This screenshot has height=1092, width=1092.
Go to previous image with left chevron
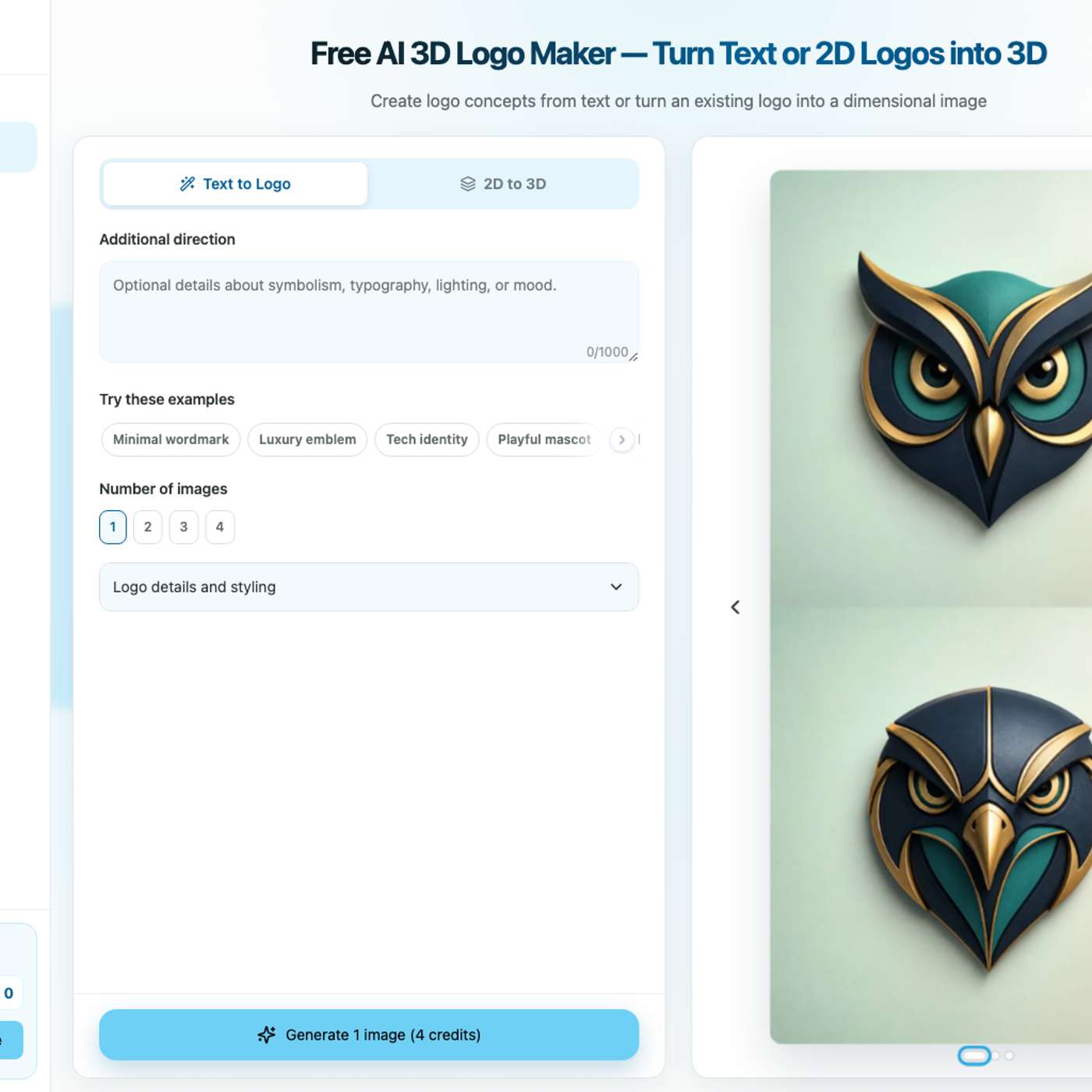click(736, 608)
